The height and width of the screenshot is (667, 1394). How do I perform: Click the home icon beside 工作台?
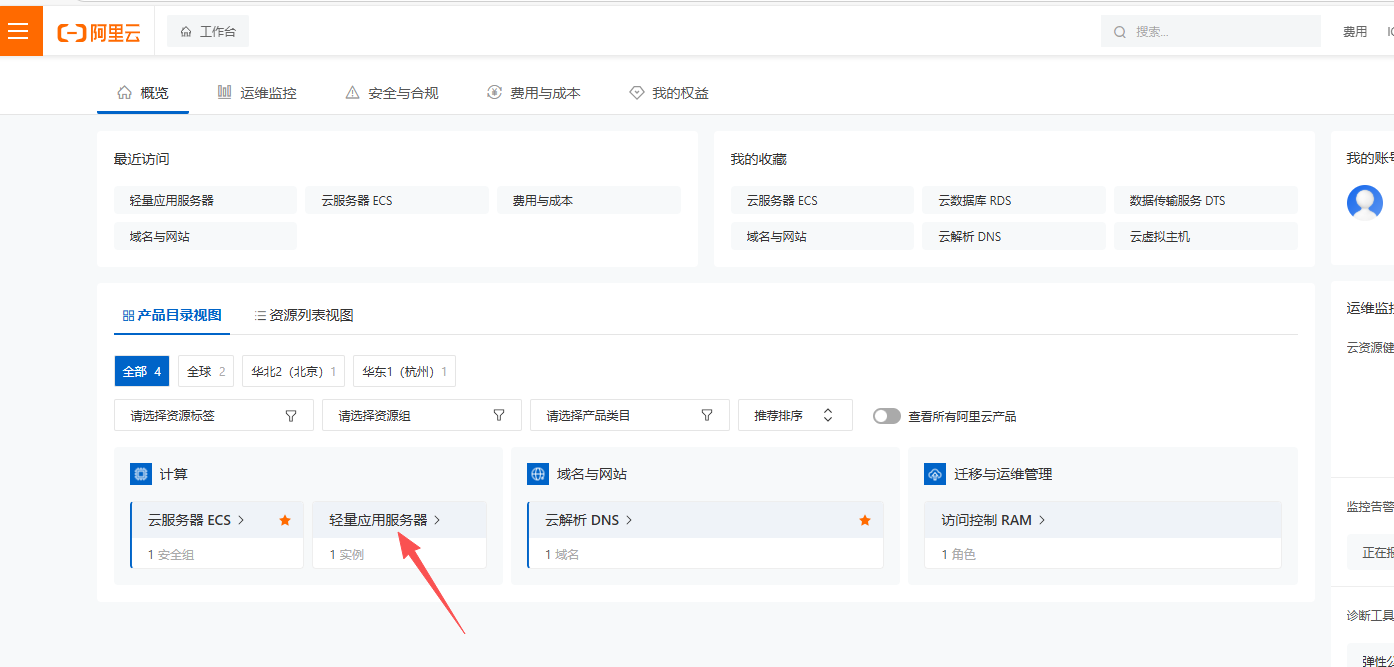(186, 32)
